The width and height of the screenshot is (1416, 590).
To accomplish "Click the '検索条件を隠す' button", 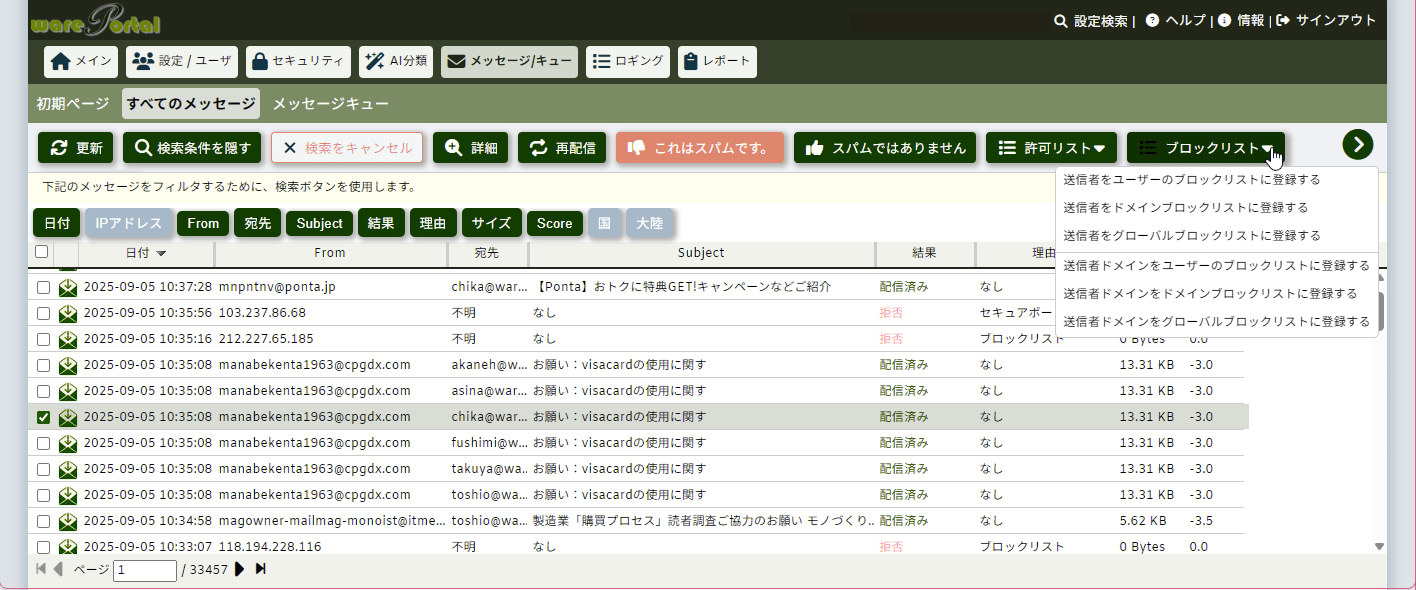I will click(192, 148).
